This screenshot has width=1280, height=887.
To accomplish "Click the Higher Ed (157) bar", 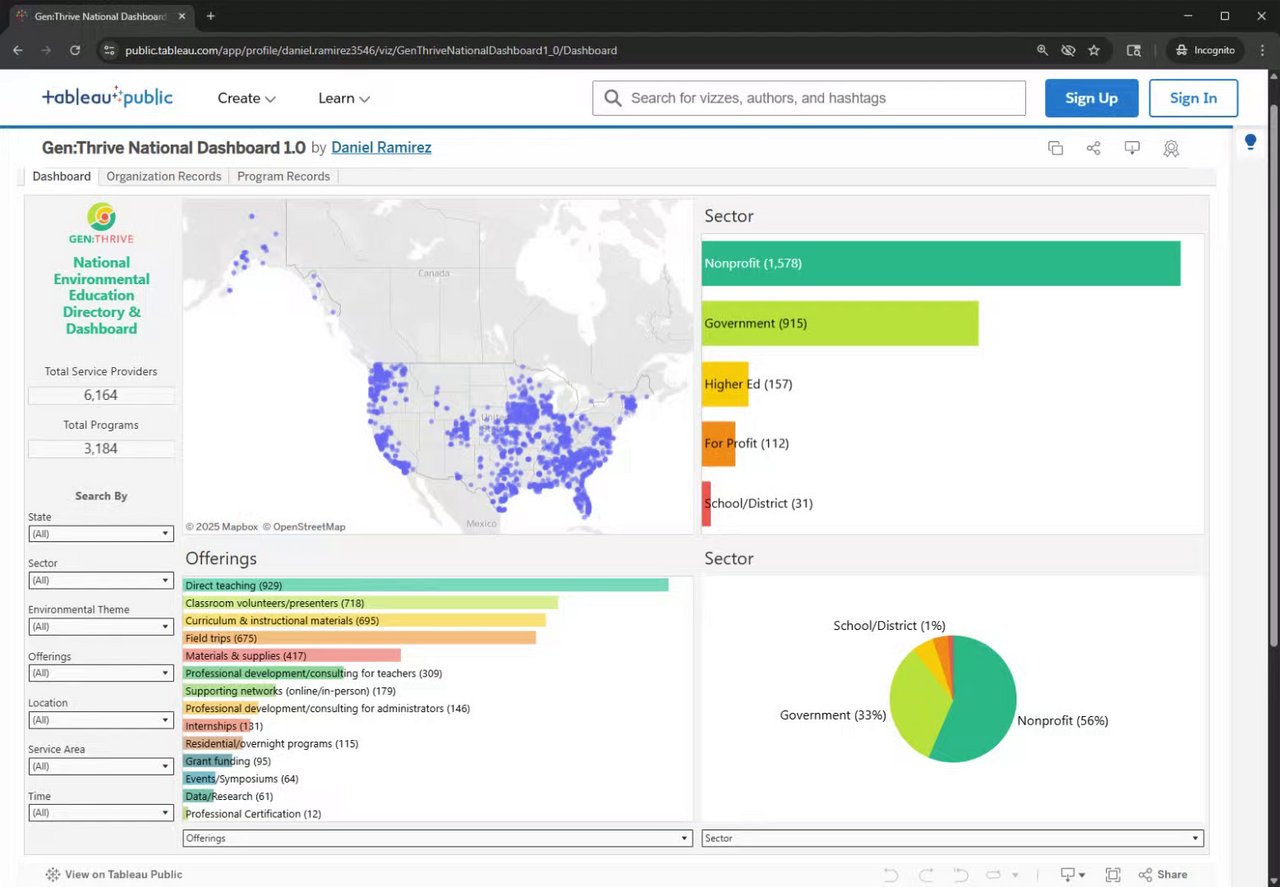I will [725, 384].
